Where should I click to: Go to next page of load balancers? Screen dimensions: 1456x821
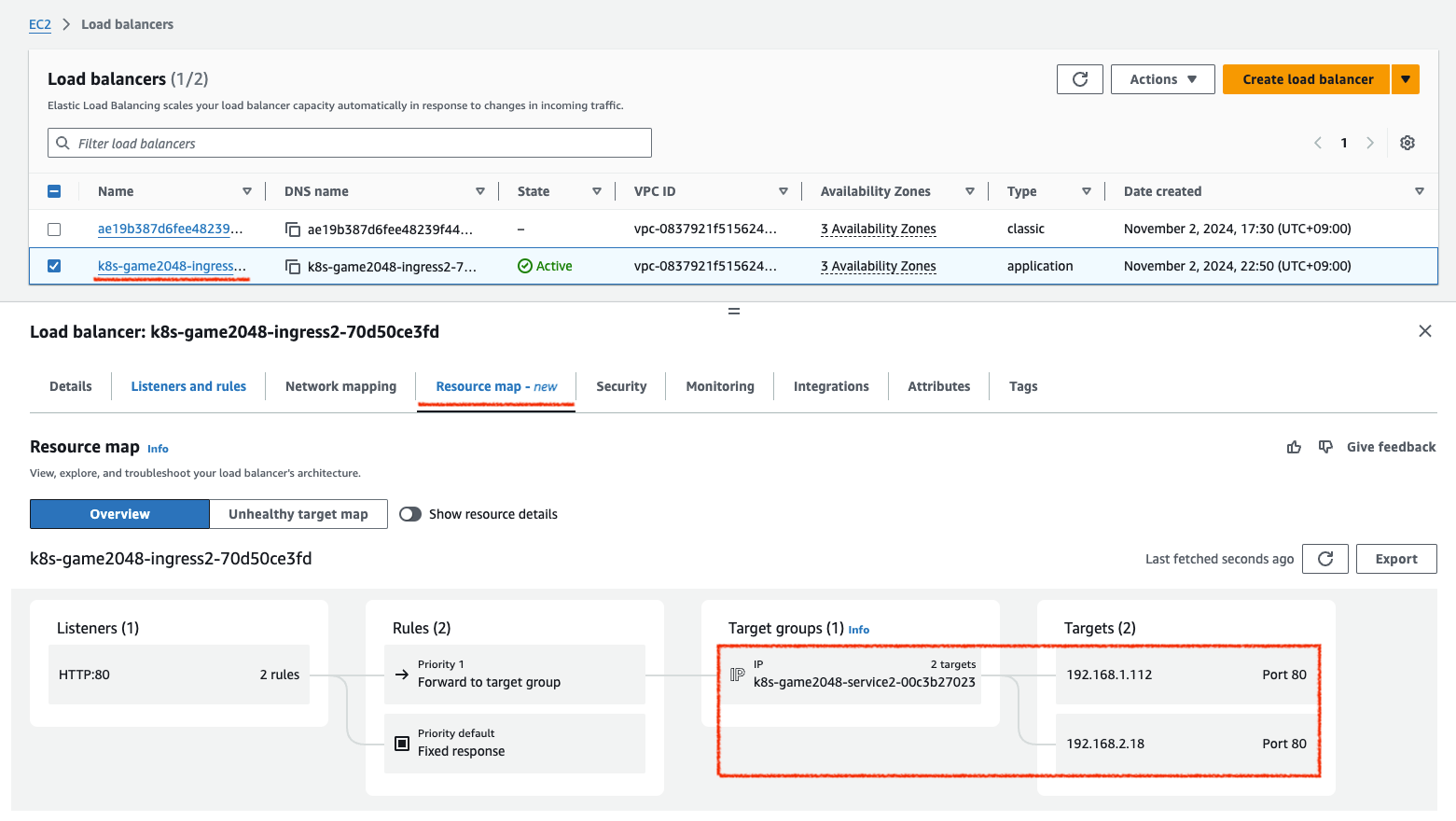click(1370, 143)
